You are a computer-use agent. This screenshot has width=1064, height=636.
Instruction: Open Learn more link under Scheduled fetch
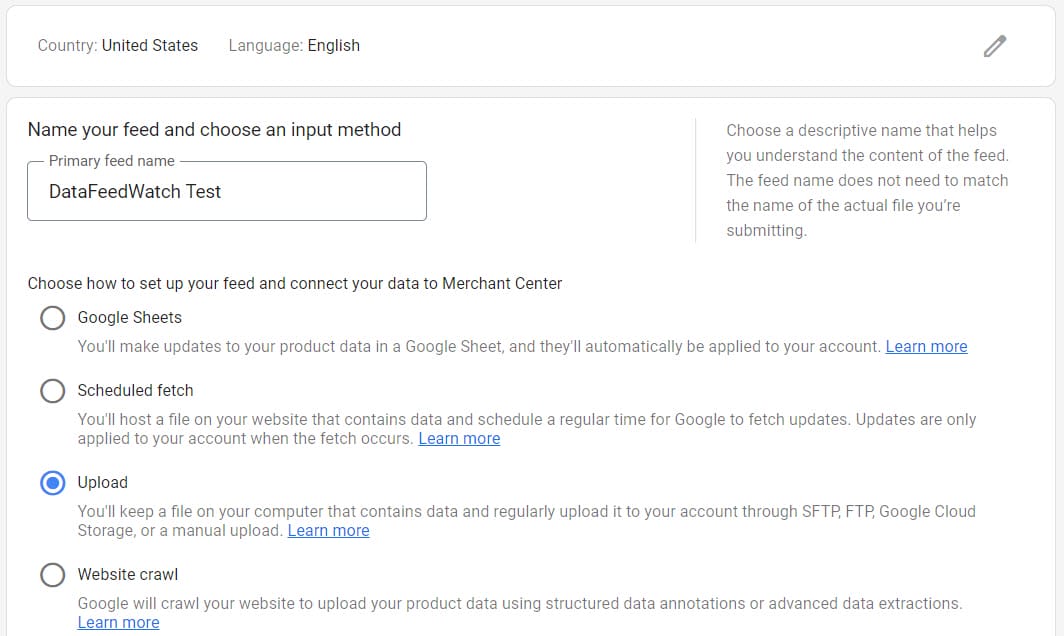(459, 438)
